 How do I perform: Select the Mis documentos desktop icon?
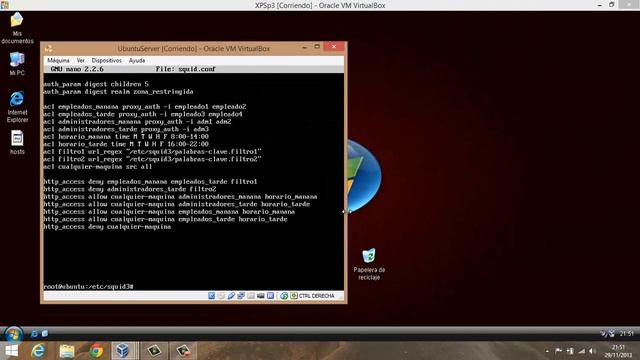point(17,28)
